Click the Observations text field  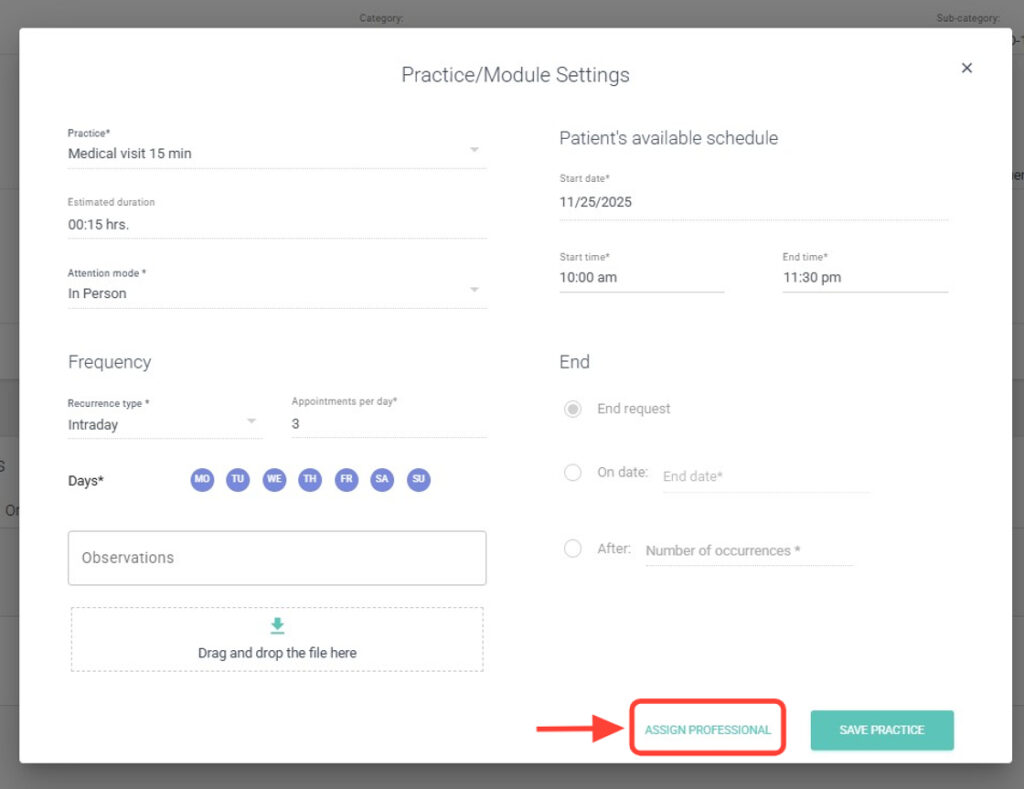277,558
